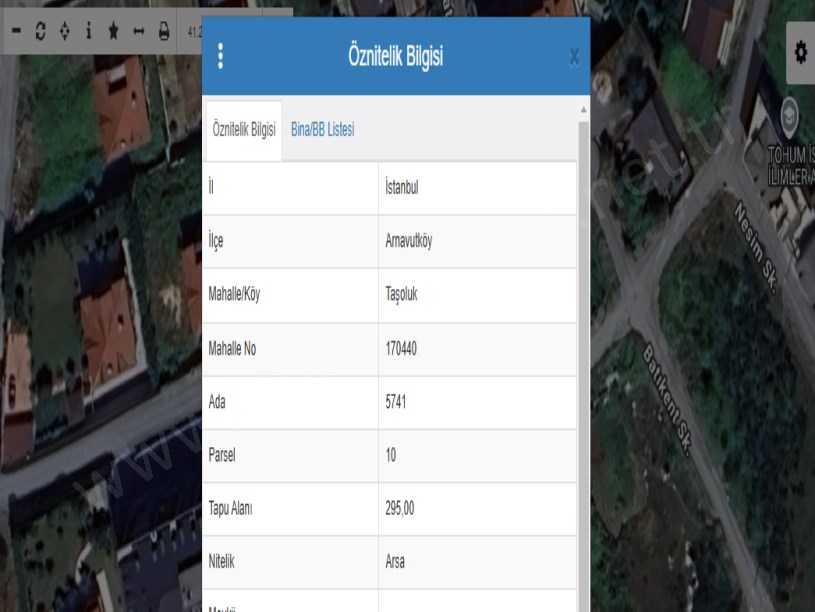Click the printer icon in toolbar
Image resolution: width=815 pixels, height=612 pixels.
pos(164,31)
